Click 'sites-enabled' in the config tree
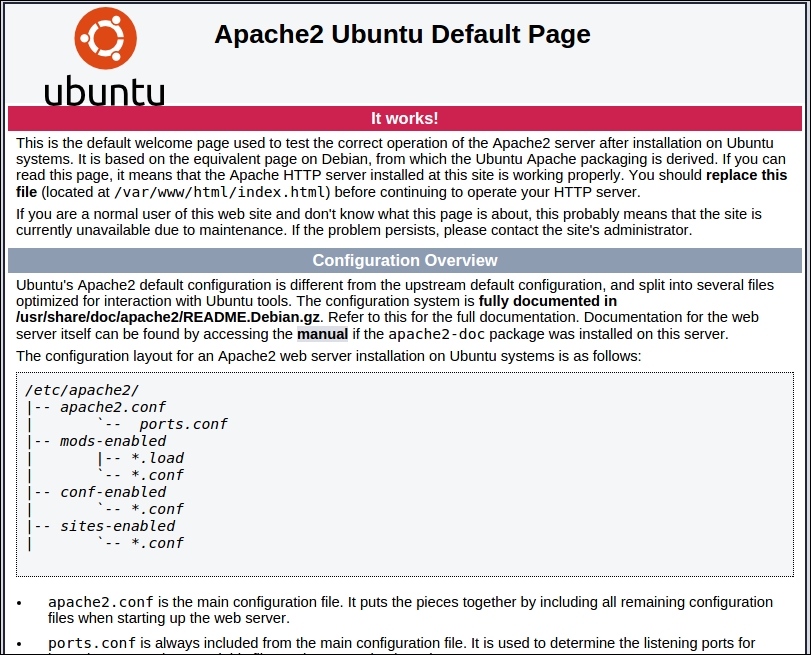 tap(117, 526)
